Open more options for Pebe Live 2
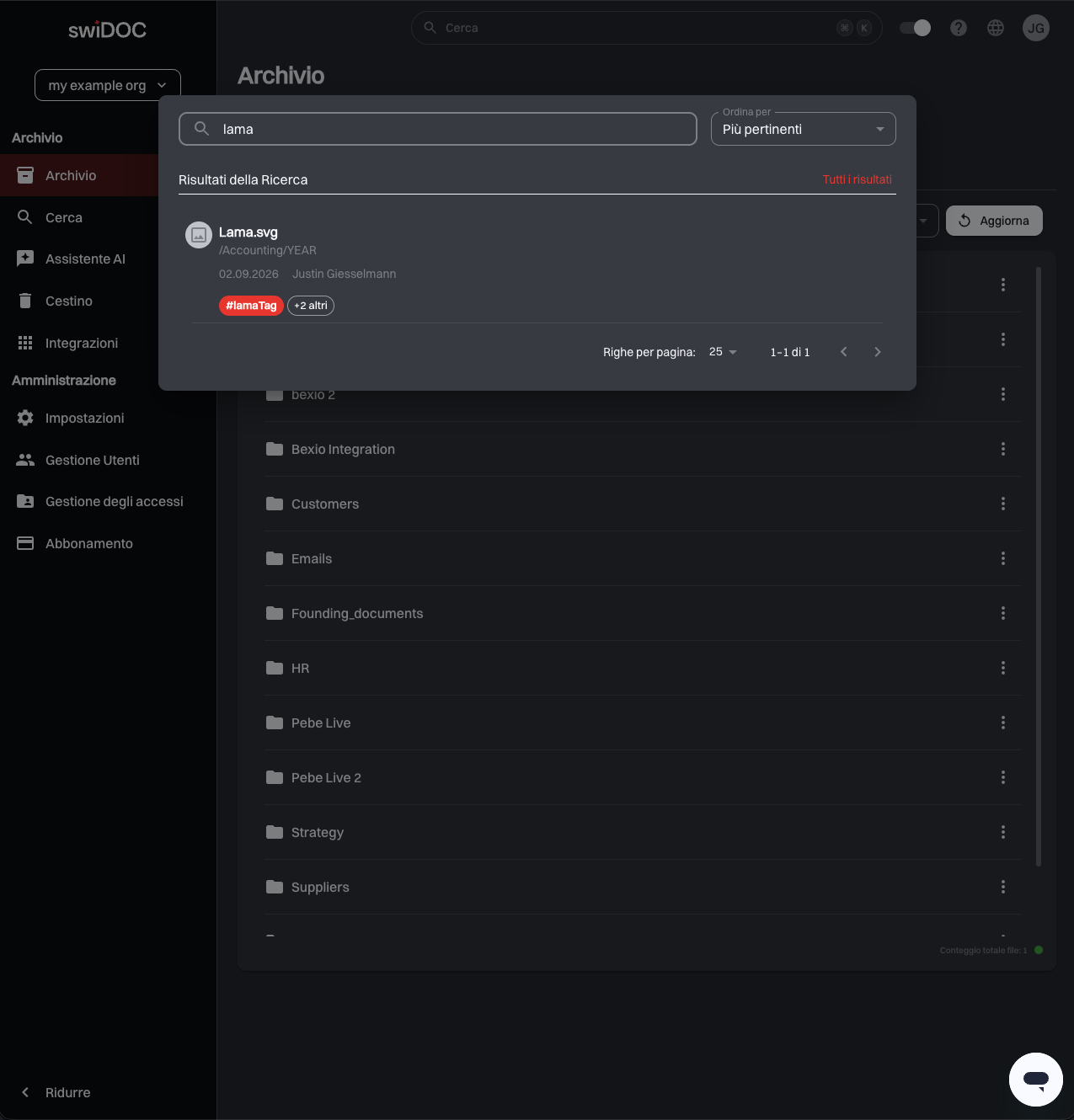Image resolution: width=1074 pixels, height=1120 pixels. tap(1003, 777)
